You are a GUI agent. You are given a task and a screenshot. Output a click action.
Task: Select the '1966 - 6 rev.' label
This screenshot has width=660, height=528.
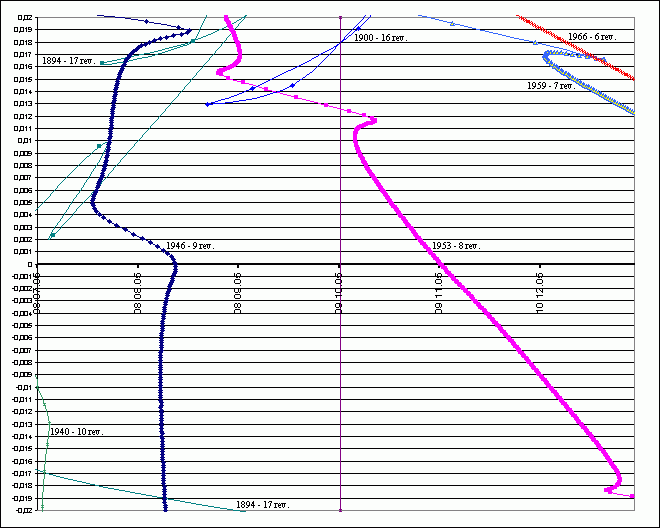592,37
